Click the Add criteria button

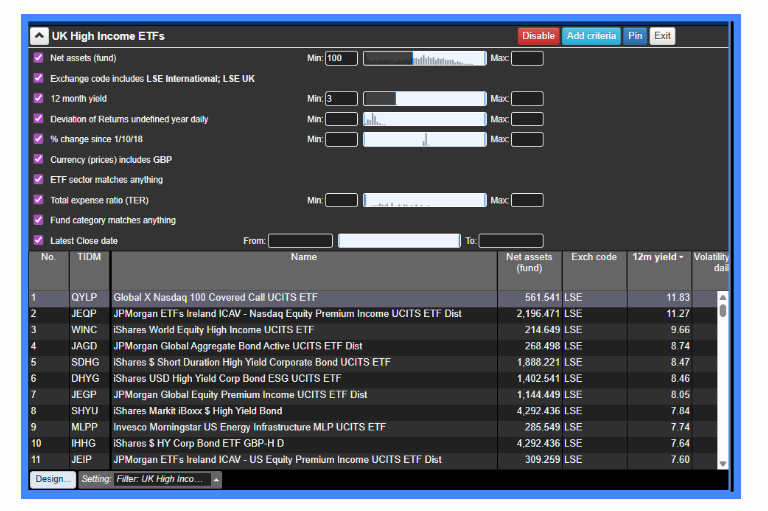591,36
